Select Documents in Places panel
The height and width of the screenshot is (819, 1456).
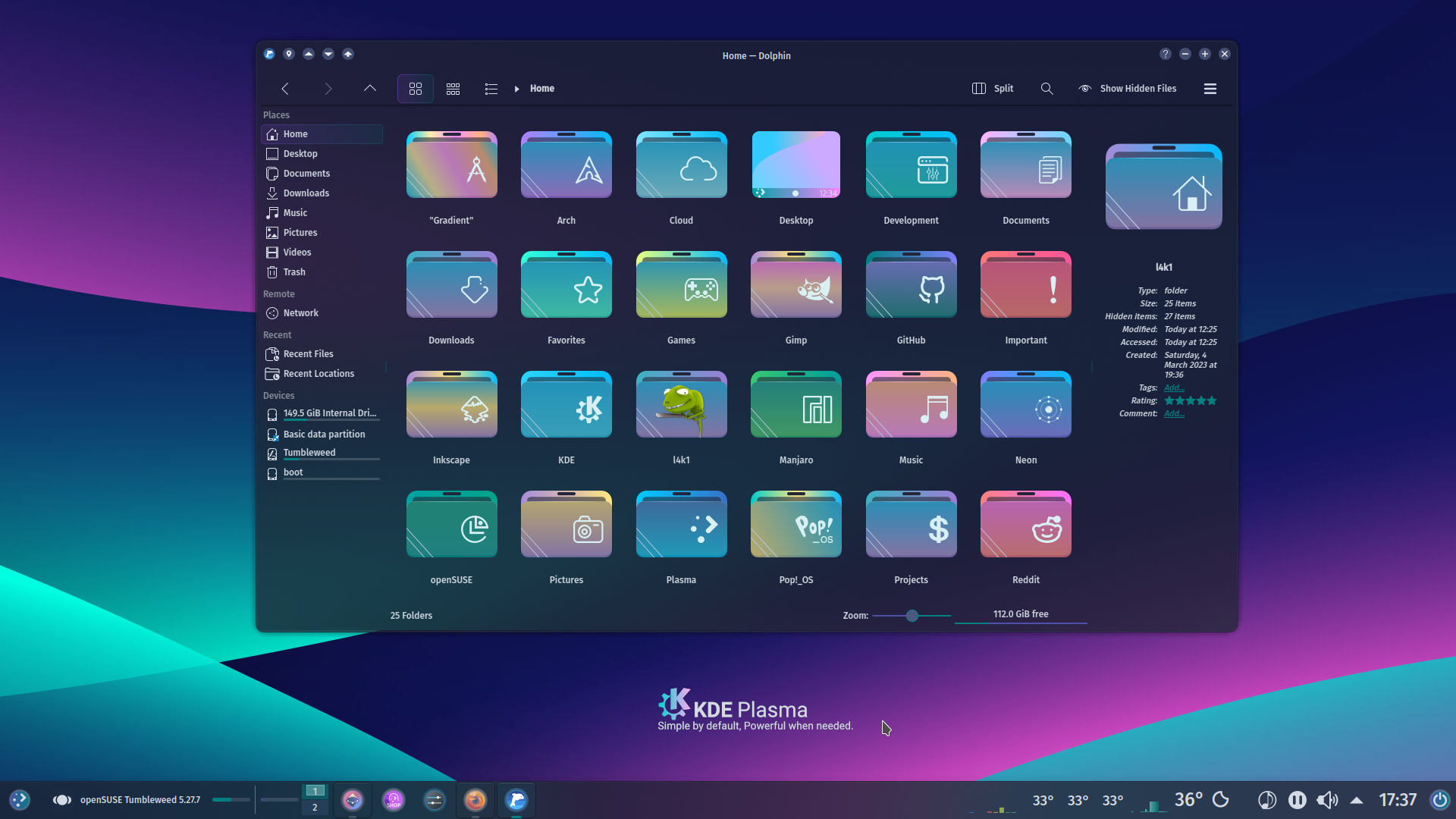(x=322, y=174)
